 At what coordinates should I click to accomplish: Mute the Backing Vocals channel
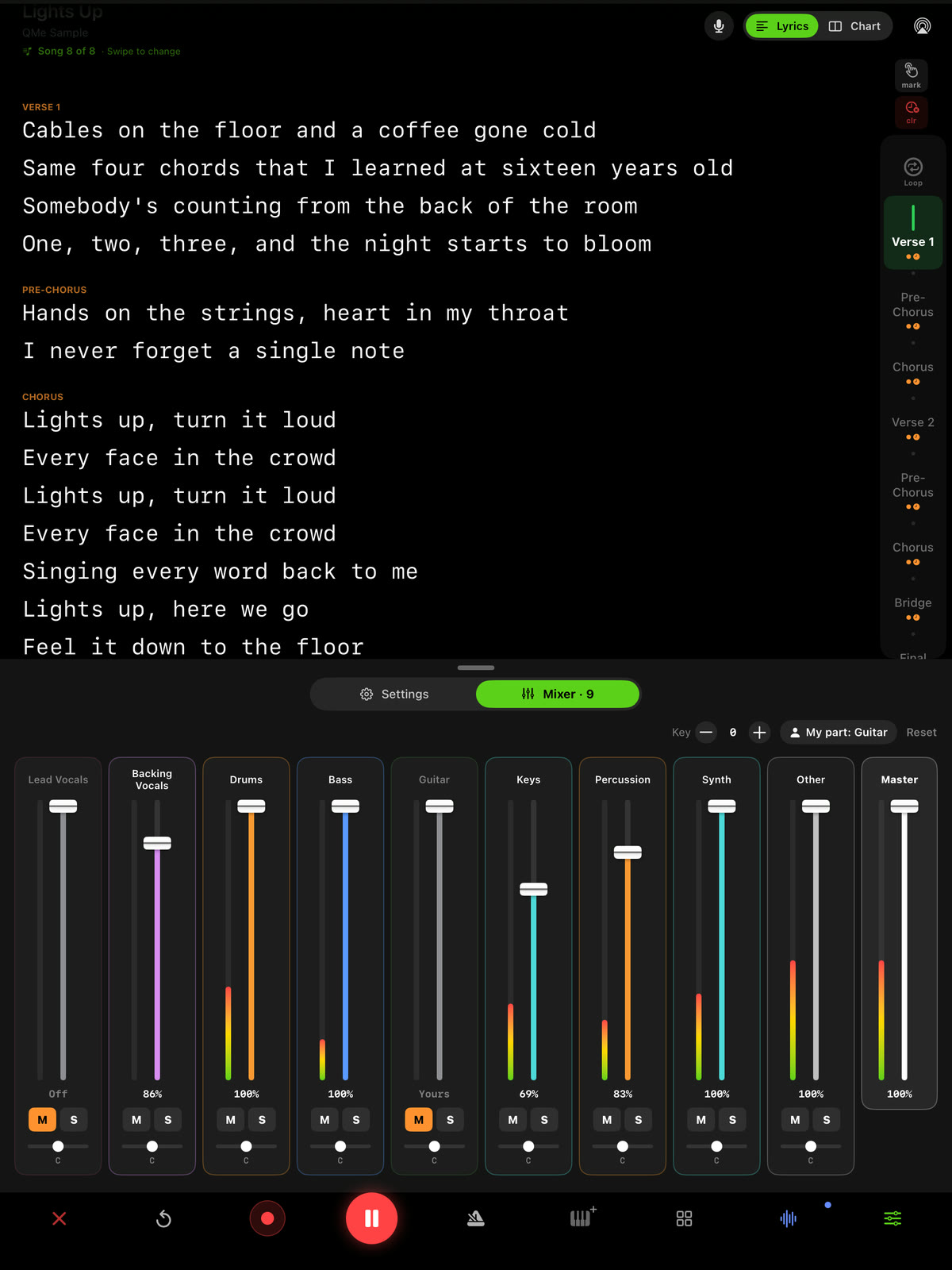[x=136, y=1120]
